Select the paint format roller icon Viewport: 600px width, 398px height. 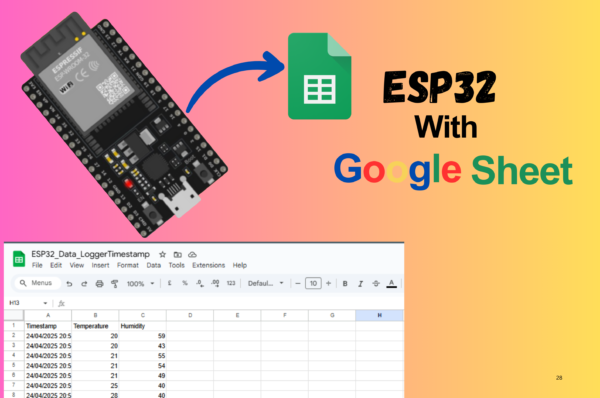tap(114, 284)
